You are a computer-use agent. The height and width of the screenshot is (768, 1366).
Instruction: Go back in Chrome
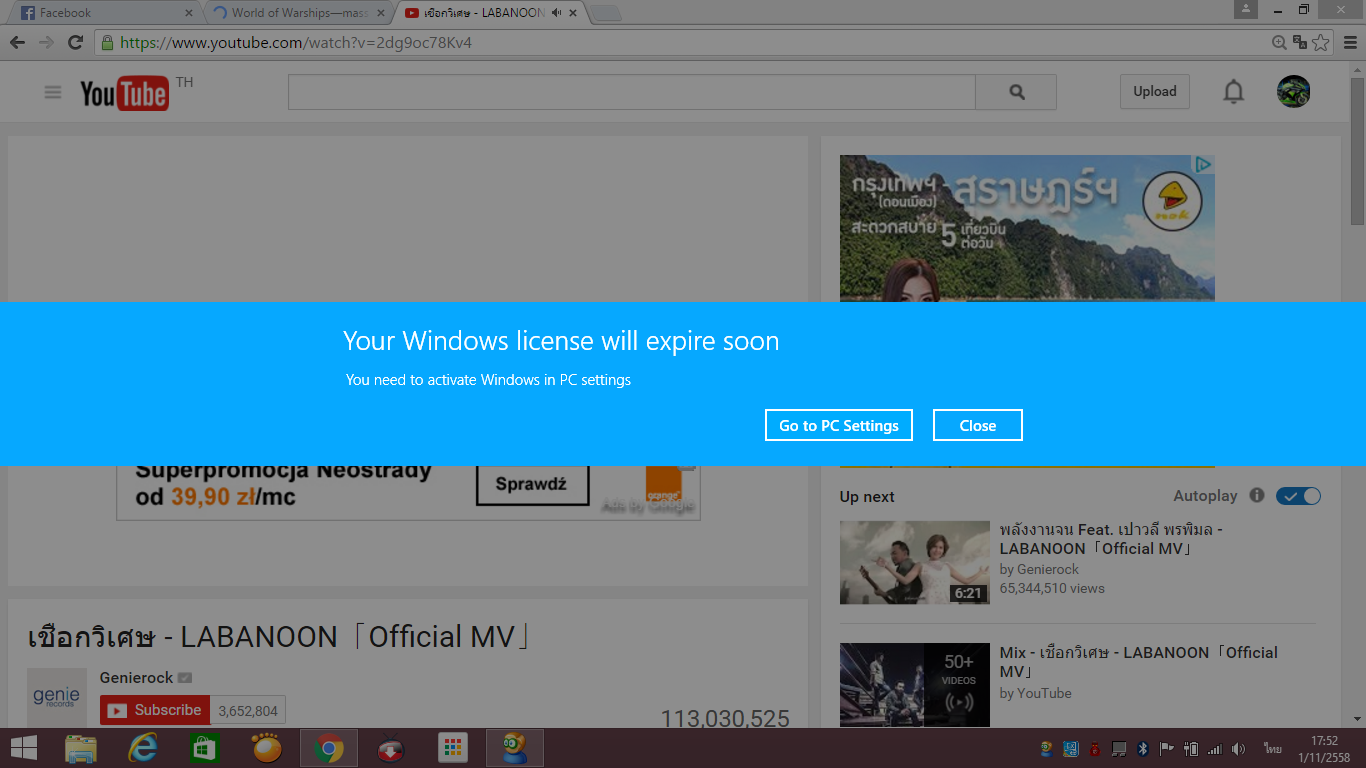[17, 42]
